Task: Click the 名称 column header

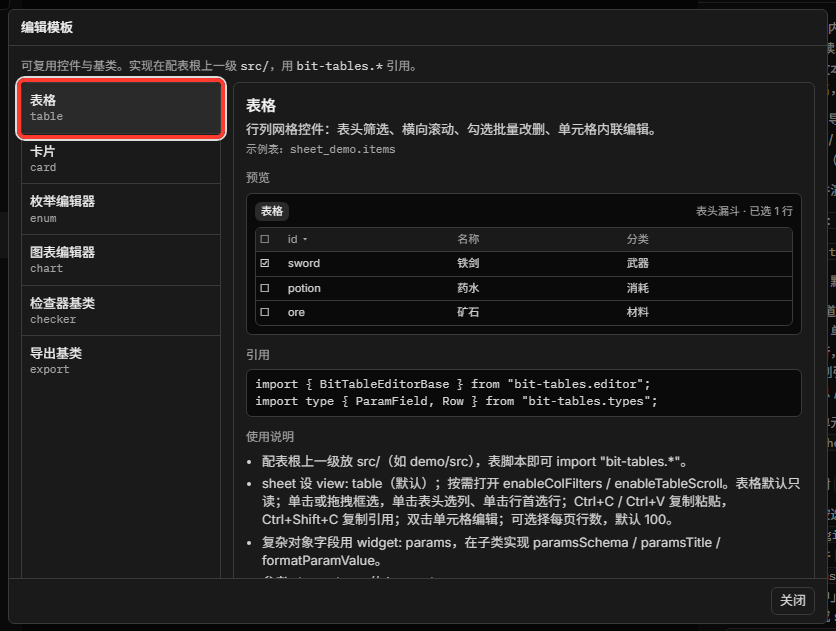Action: (468, 239)
